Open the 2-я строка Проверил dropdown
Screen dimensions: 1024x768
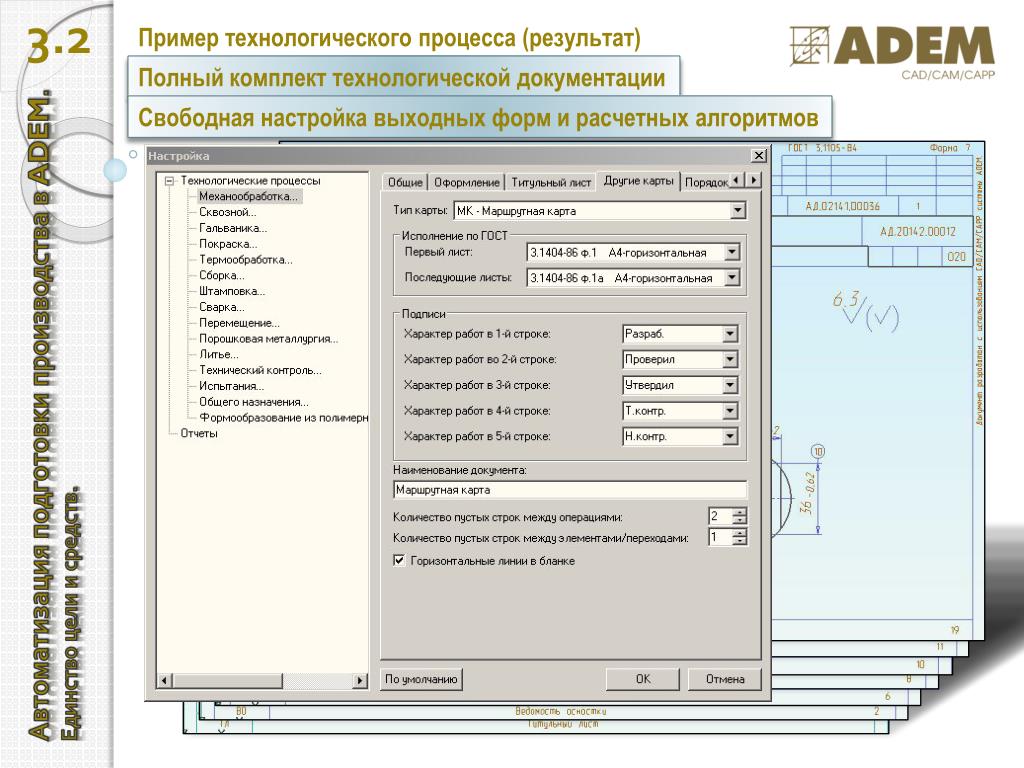[730, 359]
